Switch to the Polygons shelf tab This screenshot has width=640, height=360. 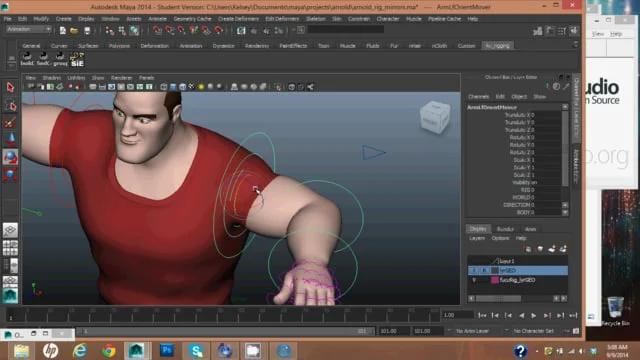point(119,46)
